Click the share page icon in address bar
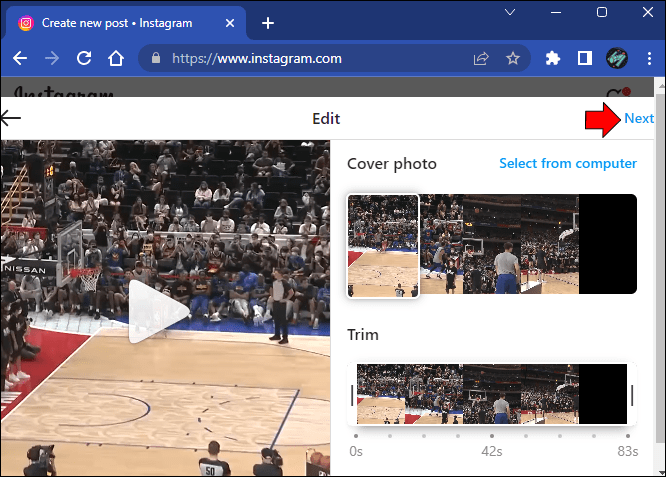This screenshot has width=666, height=477. pyautogui.click(x=481, y=58)
